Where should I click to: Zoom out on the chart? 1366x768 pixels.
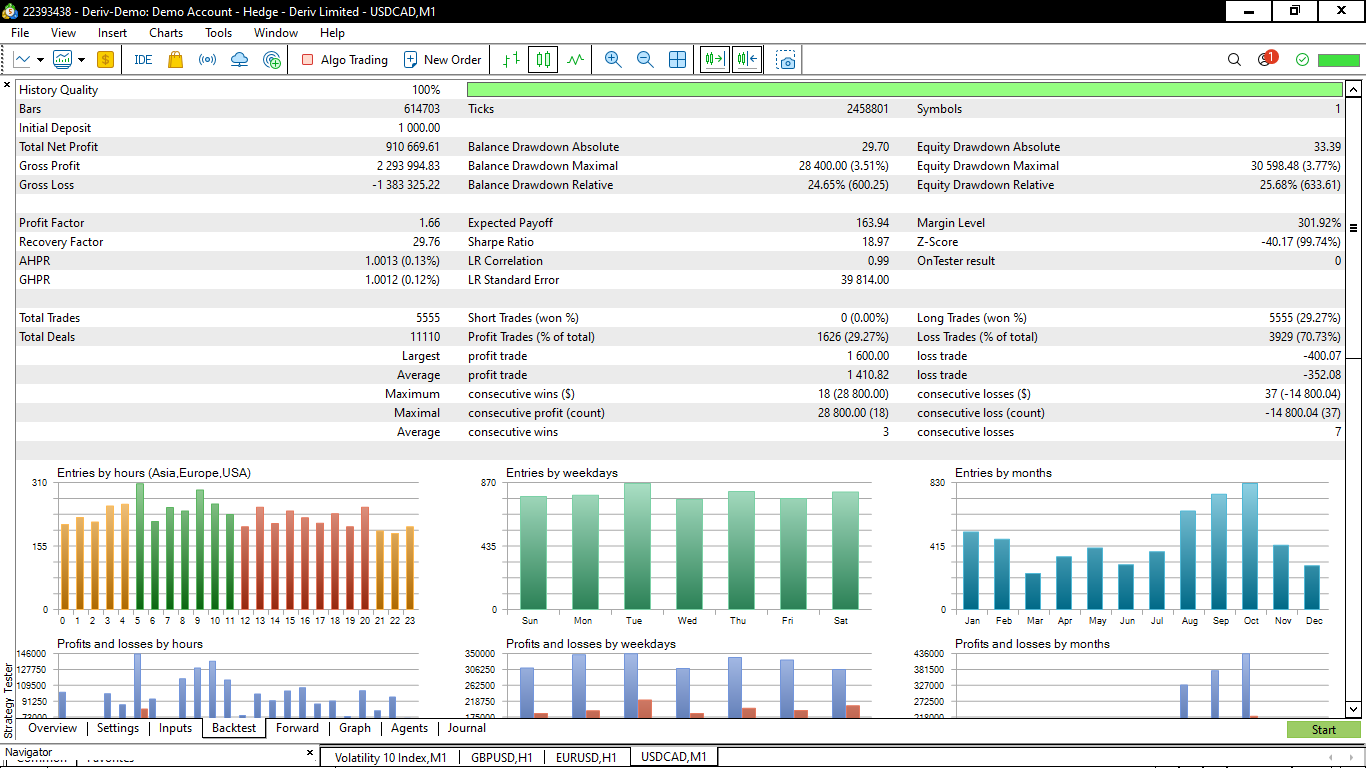645,60
